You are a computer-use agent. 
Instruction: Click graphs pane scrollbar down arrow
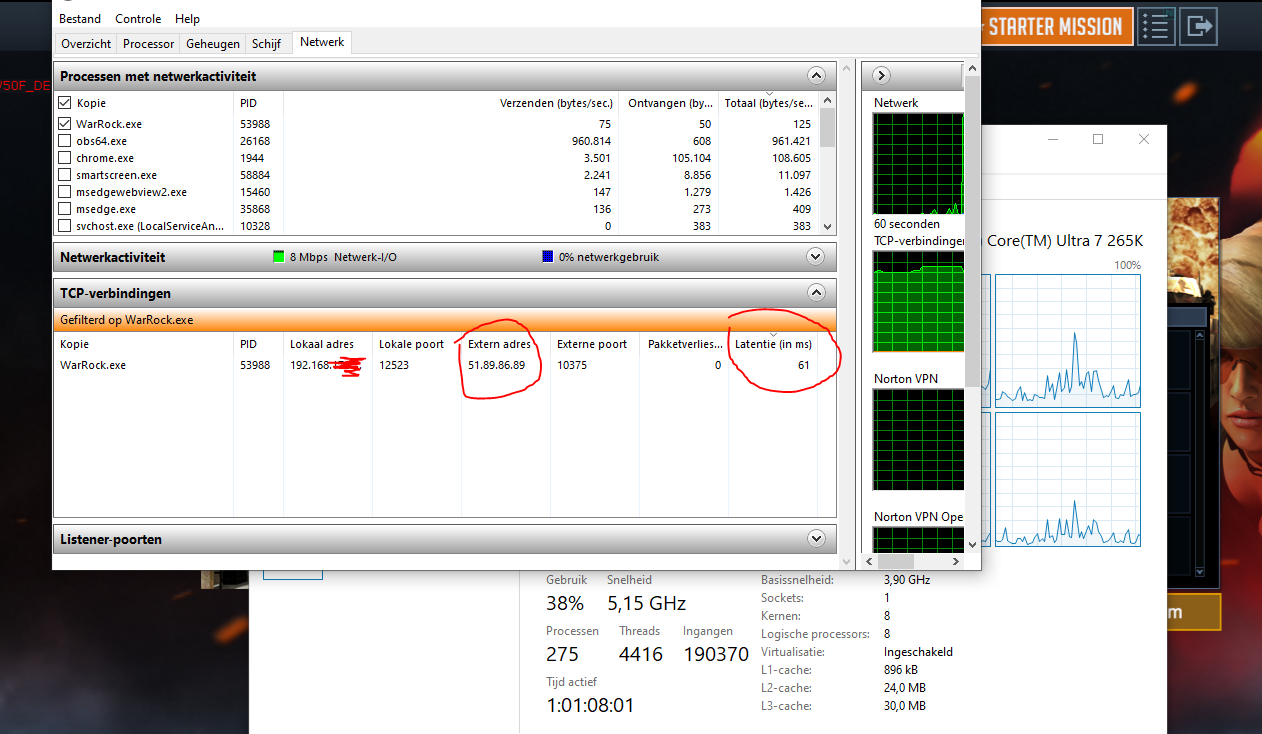[970, 544]
